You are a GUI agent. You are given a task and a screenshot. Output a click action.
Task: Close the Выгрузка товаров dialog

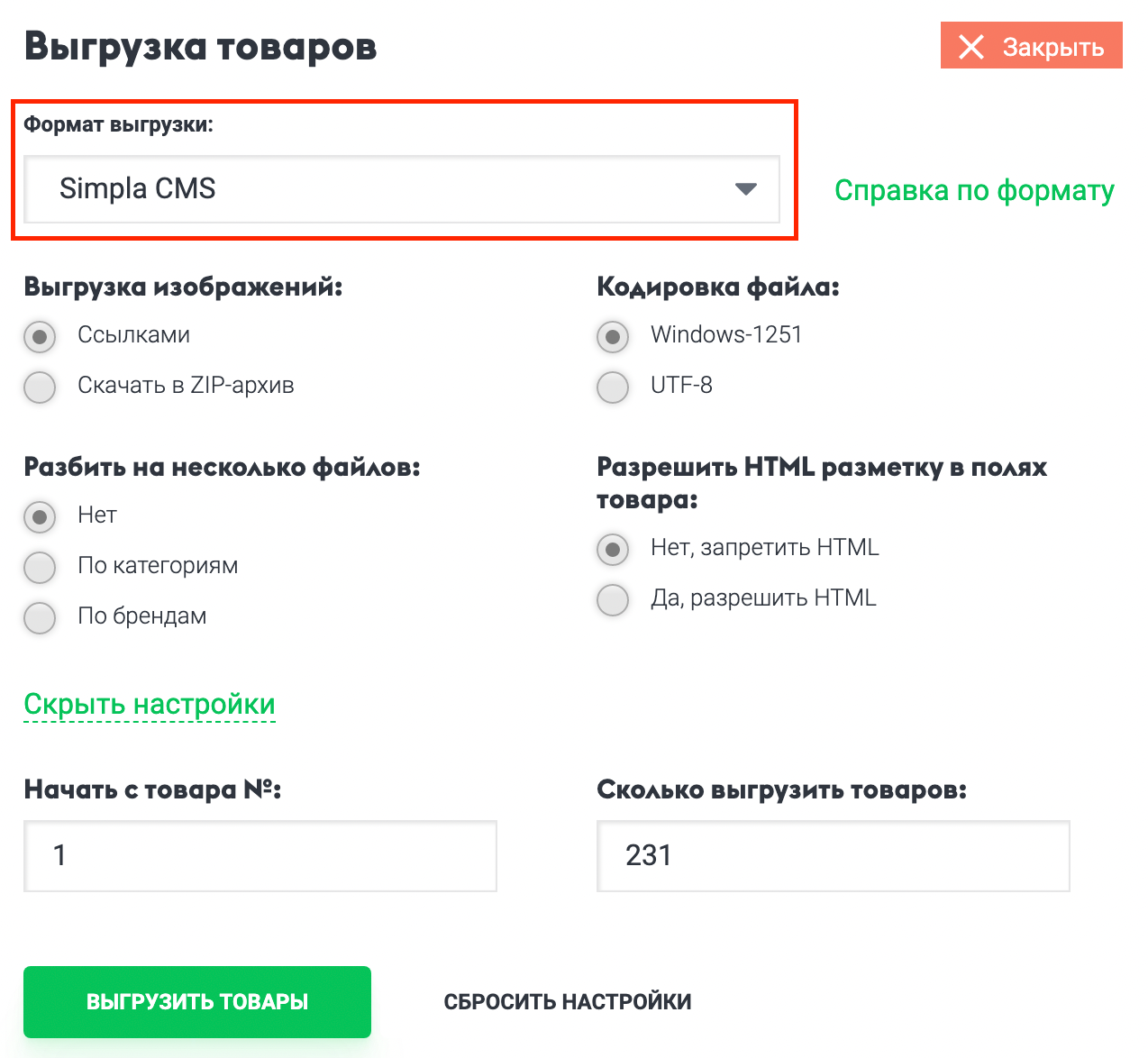[1031, 46]
